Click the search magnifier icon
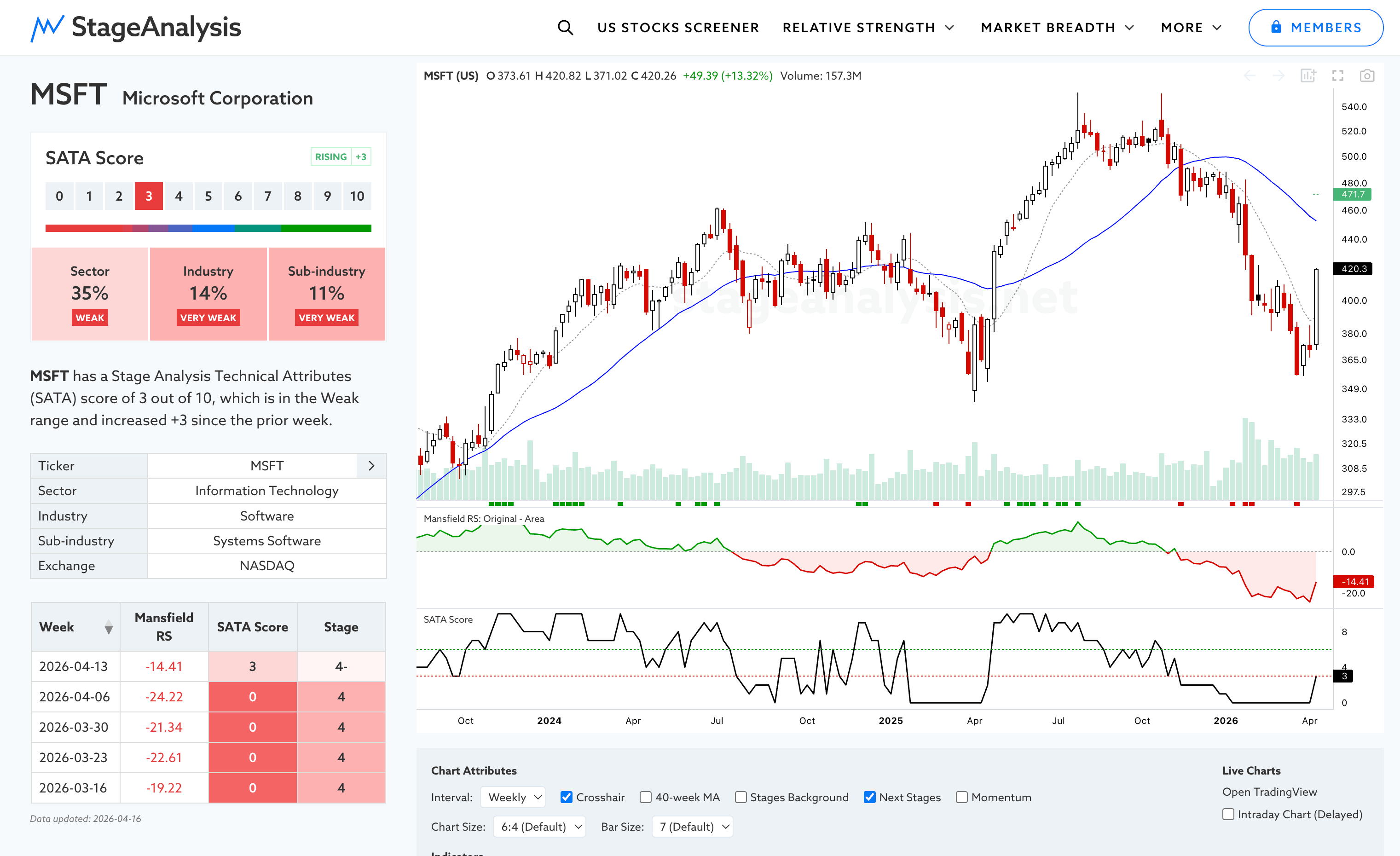Image resolution: width=1400 pixels, height=856 pixels. coord(565,27)
